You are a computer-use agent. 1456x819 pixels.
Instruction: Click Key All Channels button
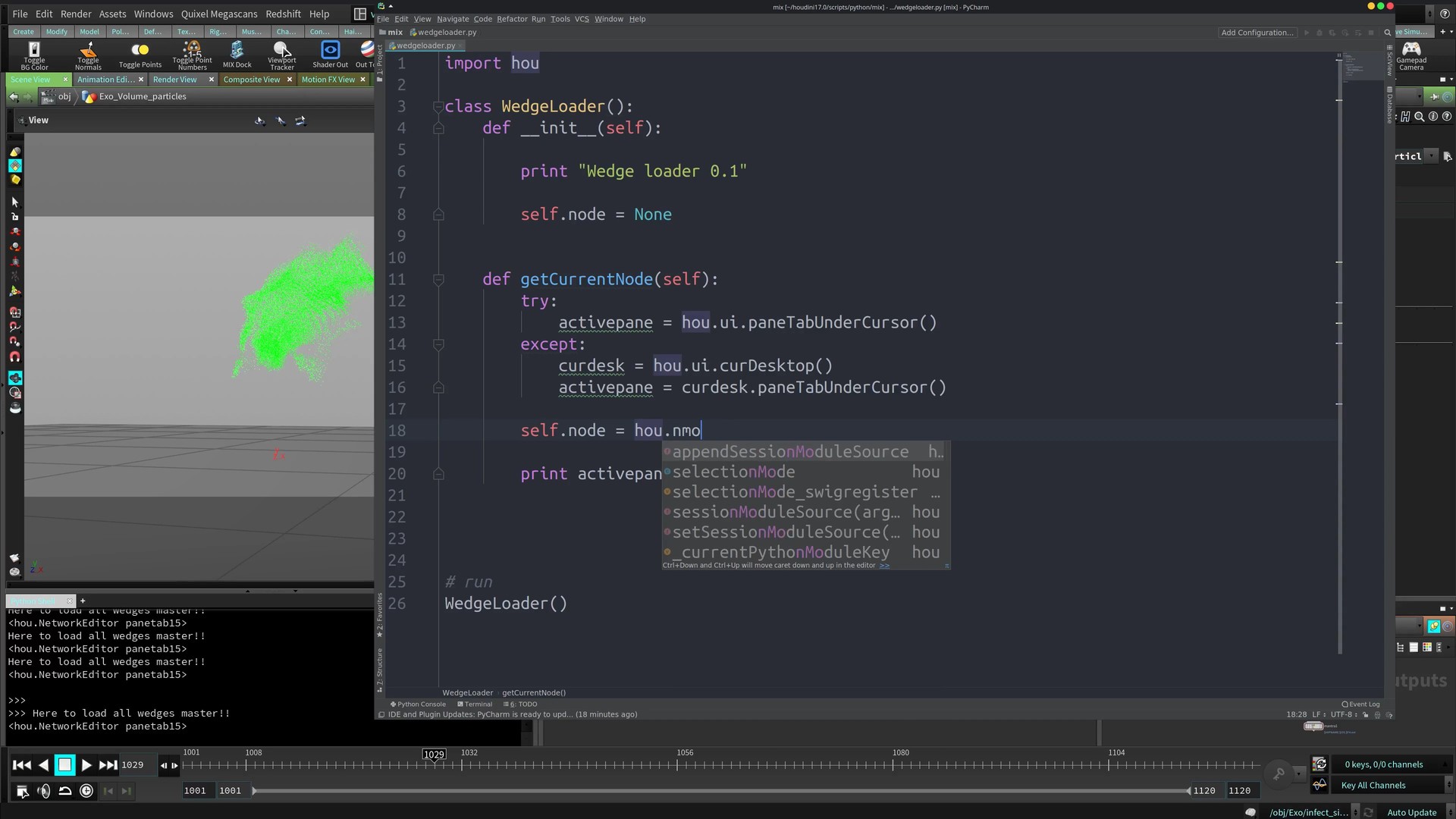coord(1373,786)
